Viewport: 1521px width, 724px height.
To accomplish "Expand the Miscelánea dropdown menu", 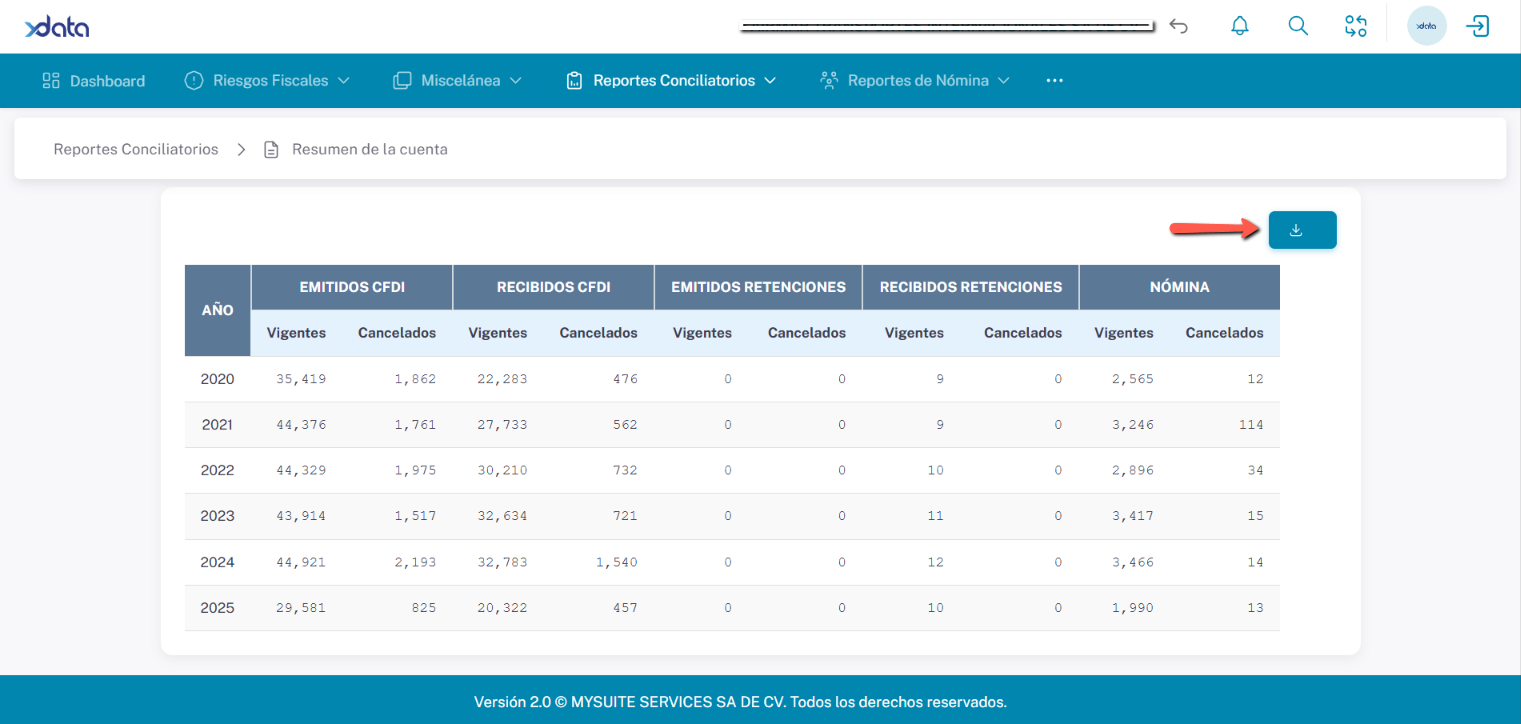I will [458, 81].
